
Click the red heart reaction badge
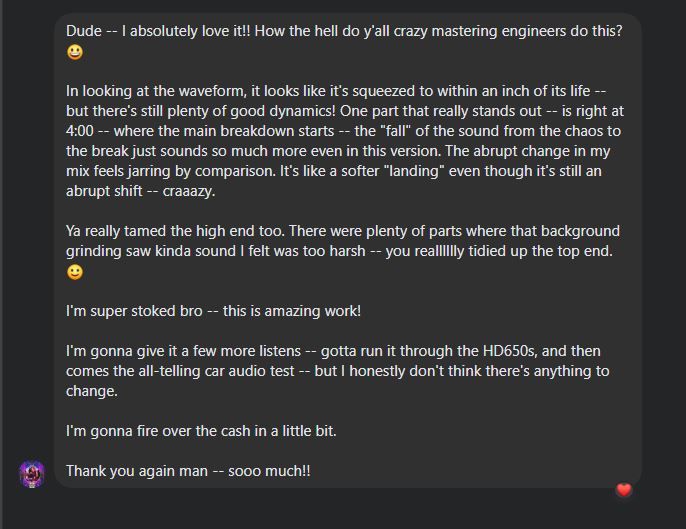click(624, 490)
